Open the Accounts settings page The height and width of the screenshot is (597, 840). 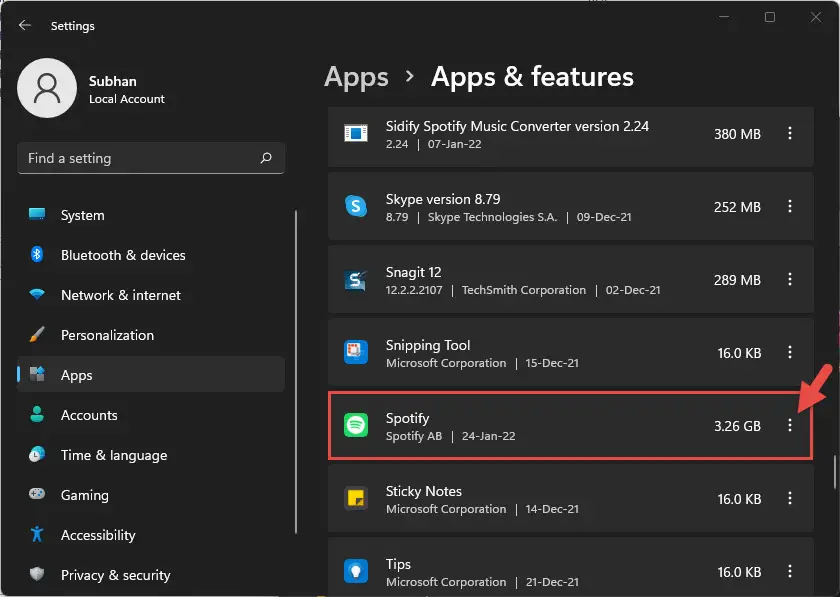click(x=151, y=415)
